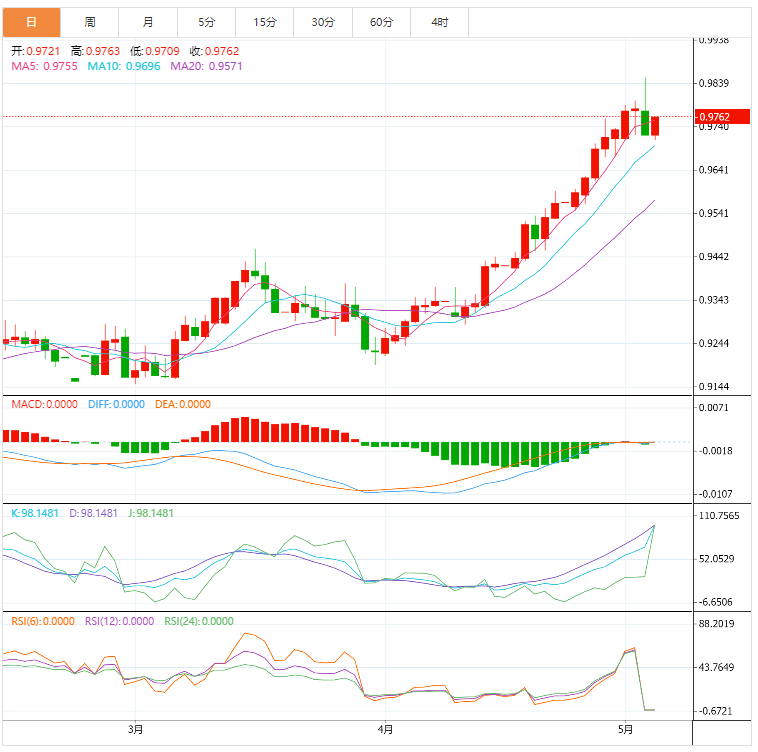
Task: Click the 4月 marker on time axis
Action: (x=385, y=729)
